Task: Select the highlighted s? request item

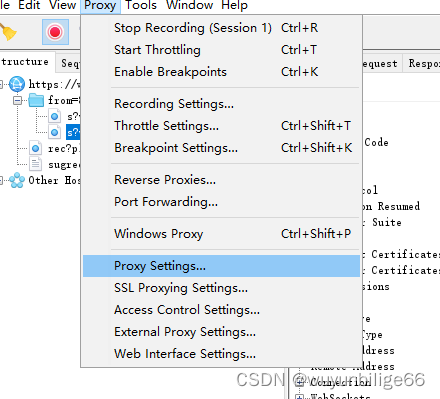Action: click(73, 132)
